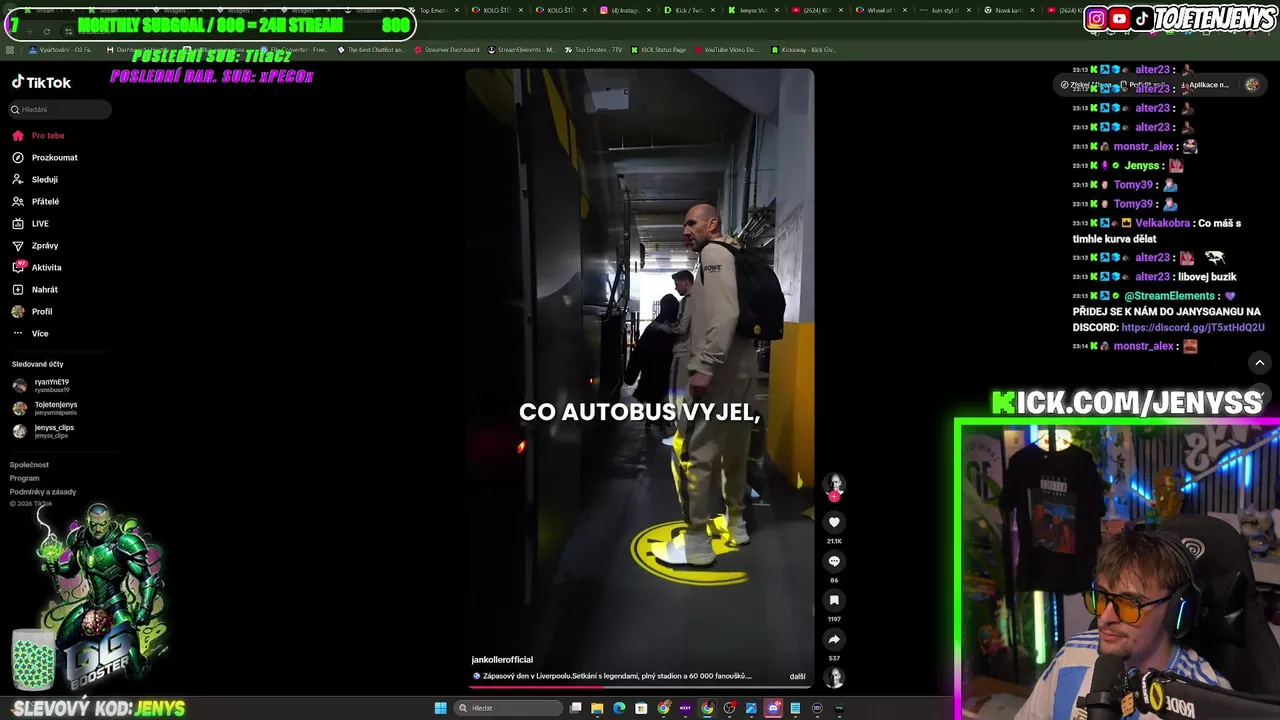The height and width of the screenshot is (720, 1280).
Task: Open the Windows Start menu
Action: coord(440,708)
